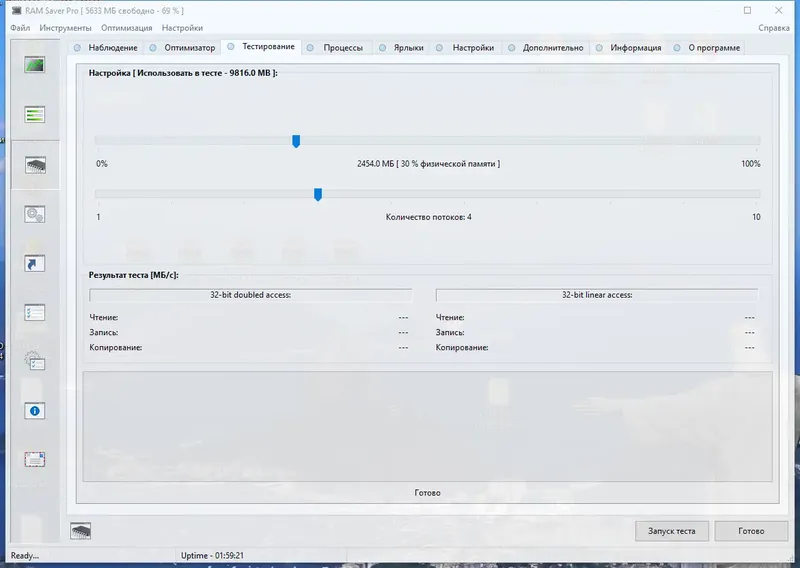Open the Ярлыки tab

point(402,47)
